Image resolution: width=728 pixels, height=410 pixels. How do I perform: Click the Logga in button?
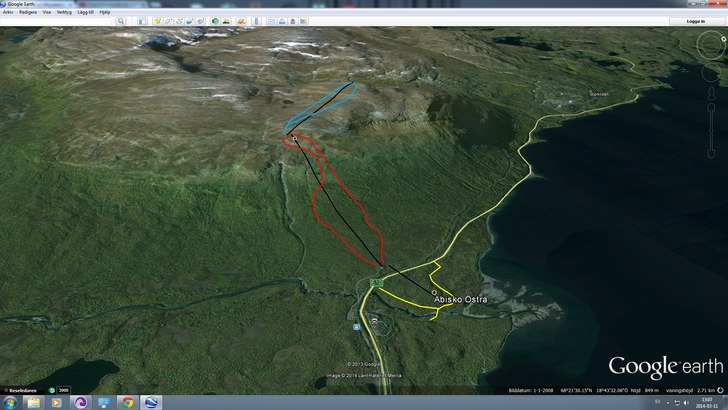pos(695,20)
